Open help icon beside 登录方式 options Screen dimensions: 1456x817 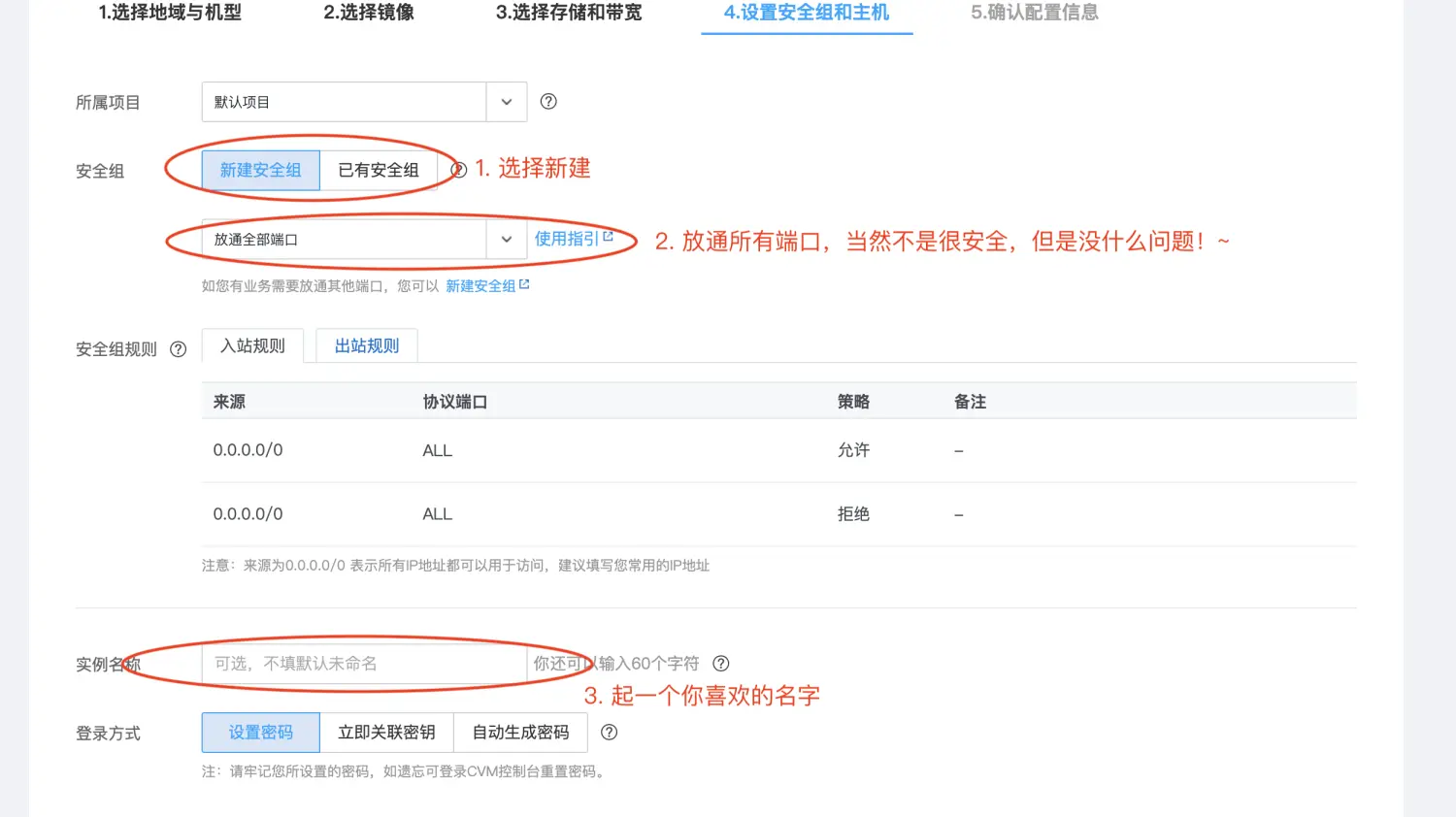coord(610,733)
